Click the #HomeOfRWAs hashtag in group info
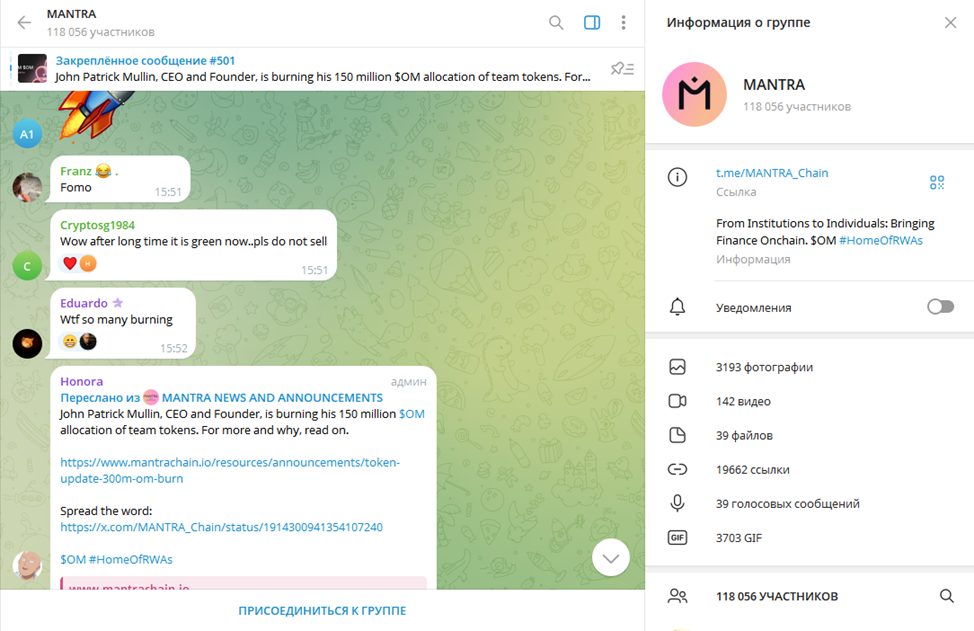 coord(881,240)
